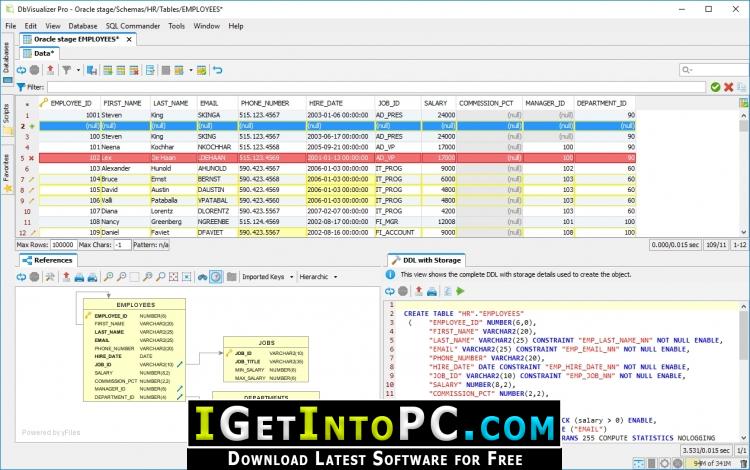Click the quick search box
This screenshot has width=750, height=470.
pyautogui.click(x=714, y=70)
